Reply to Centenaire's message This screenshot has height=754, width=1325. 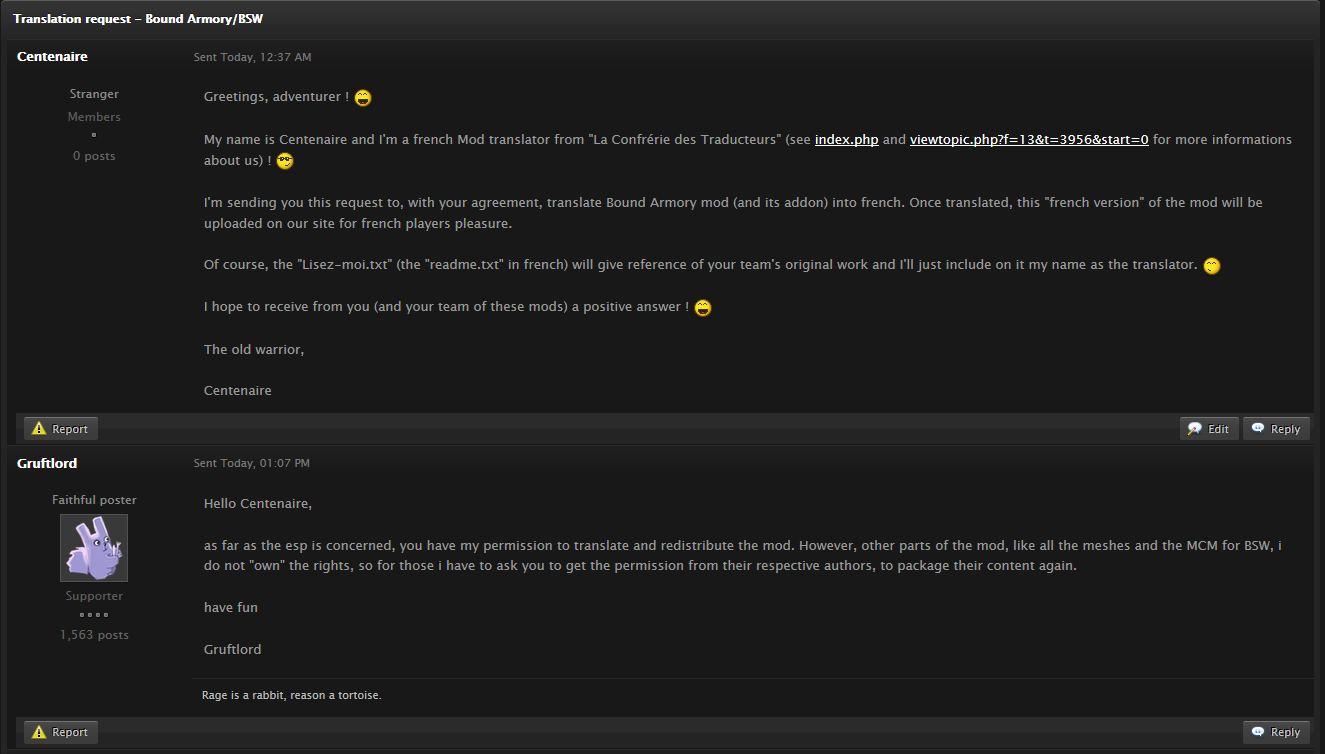click(x=1276, y=429)
